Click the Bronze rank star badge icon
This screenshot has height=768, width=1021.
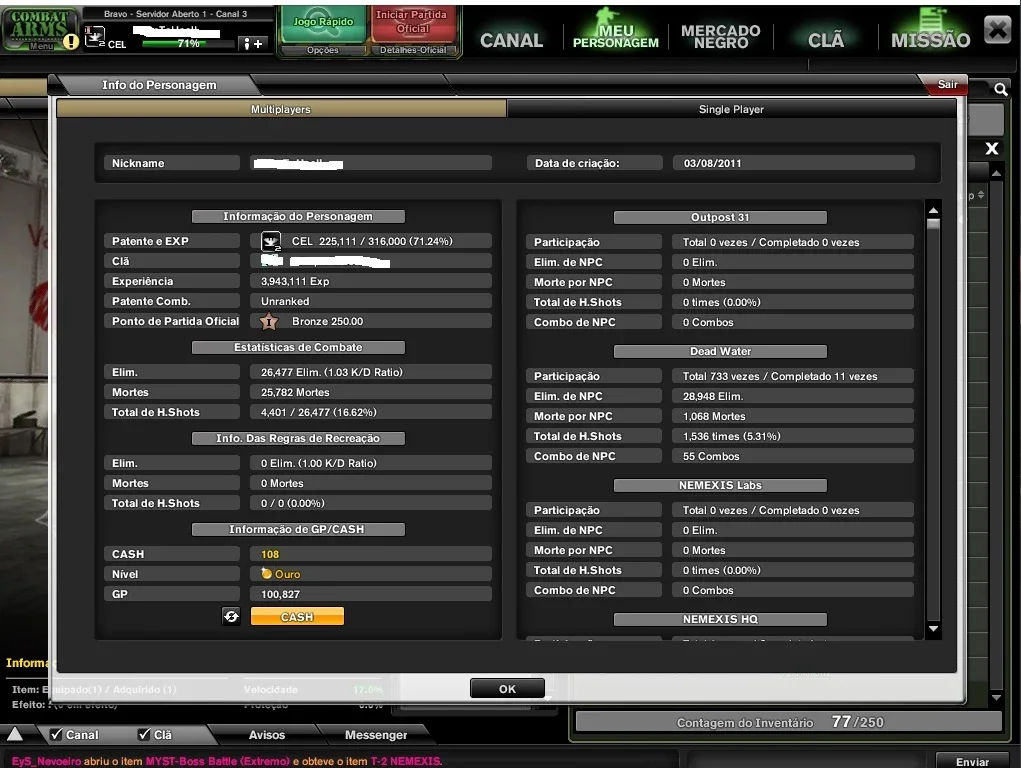click(x=269, y=321)
